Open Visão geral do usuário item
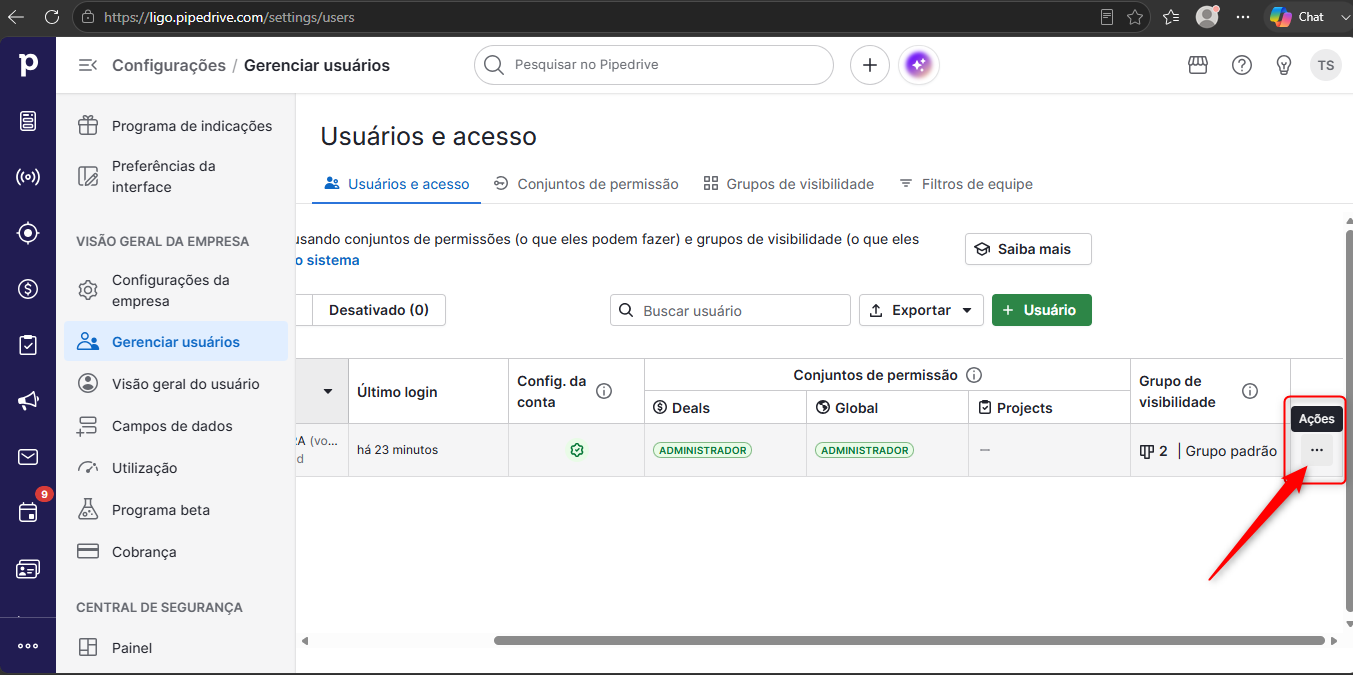Screen dimensions: 1353x675 point(176,384)
